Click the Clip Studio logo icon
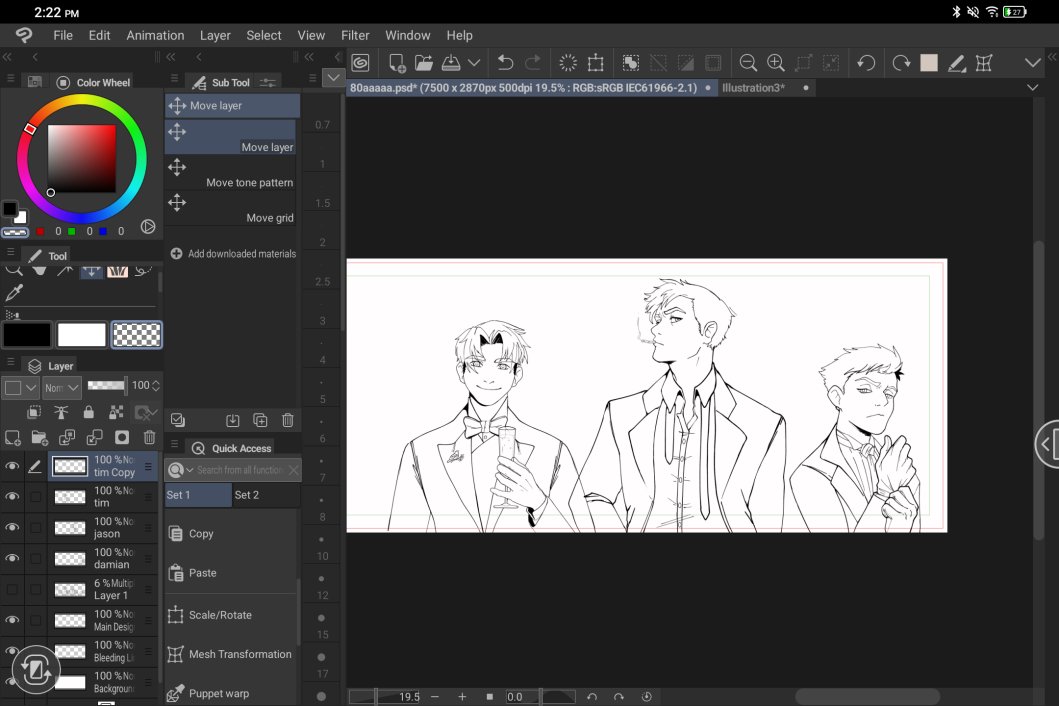This screenshot has height=706, width=1059. pyautogui.click(x=24, y=35)
